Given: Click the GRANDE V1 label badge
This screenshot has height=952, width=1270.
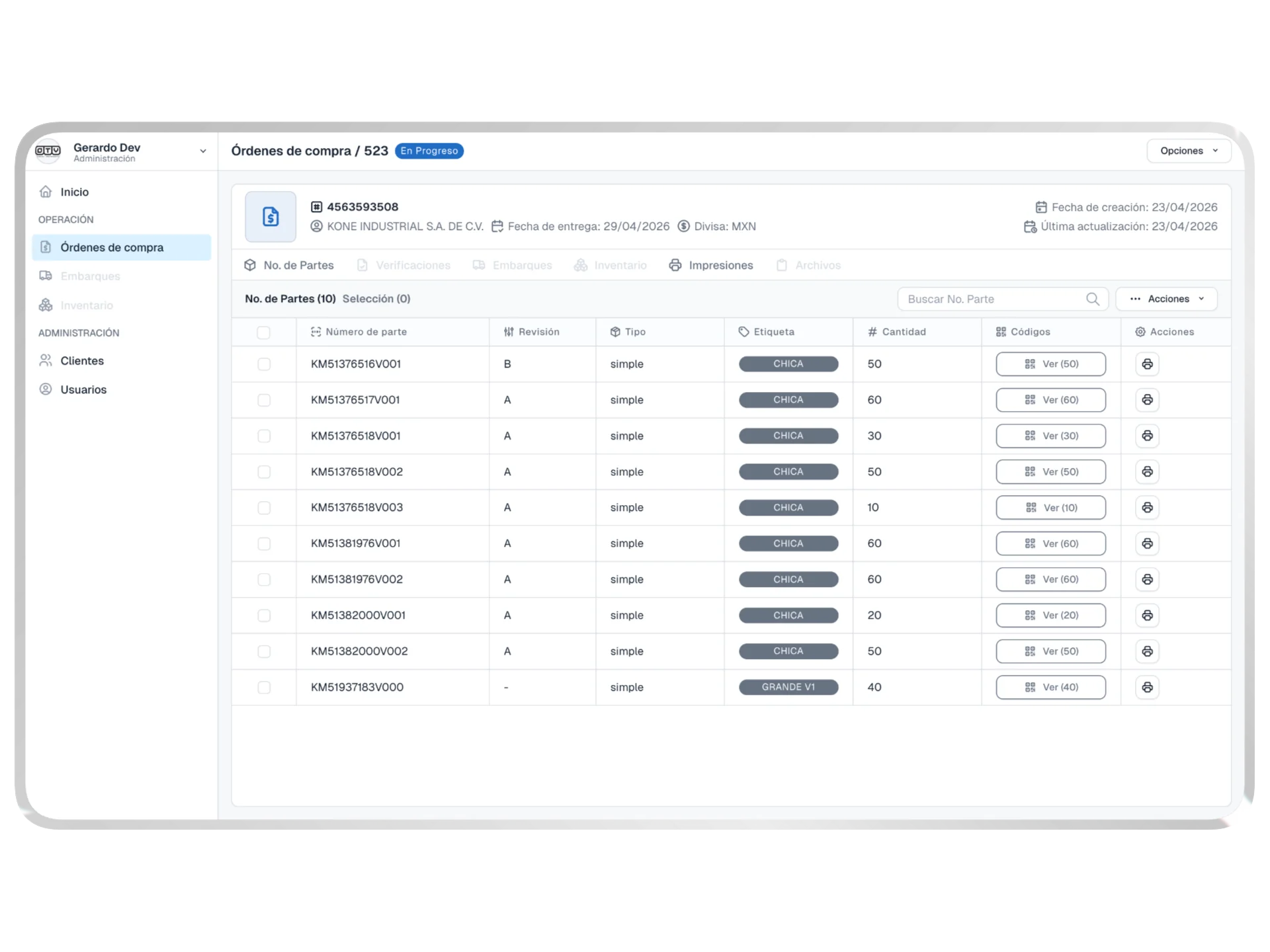Looking at the screenshot, I should [x=788, y=688].
